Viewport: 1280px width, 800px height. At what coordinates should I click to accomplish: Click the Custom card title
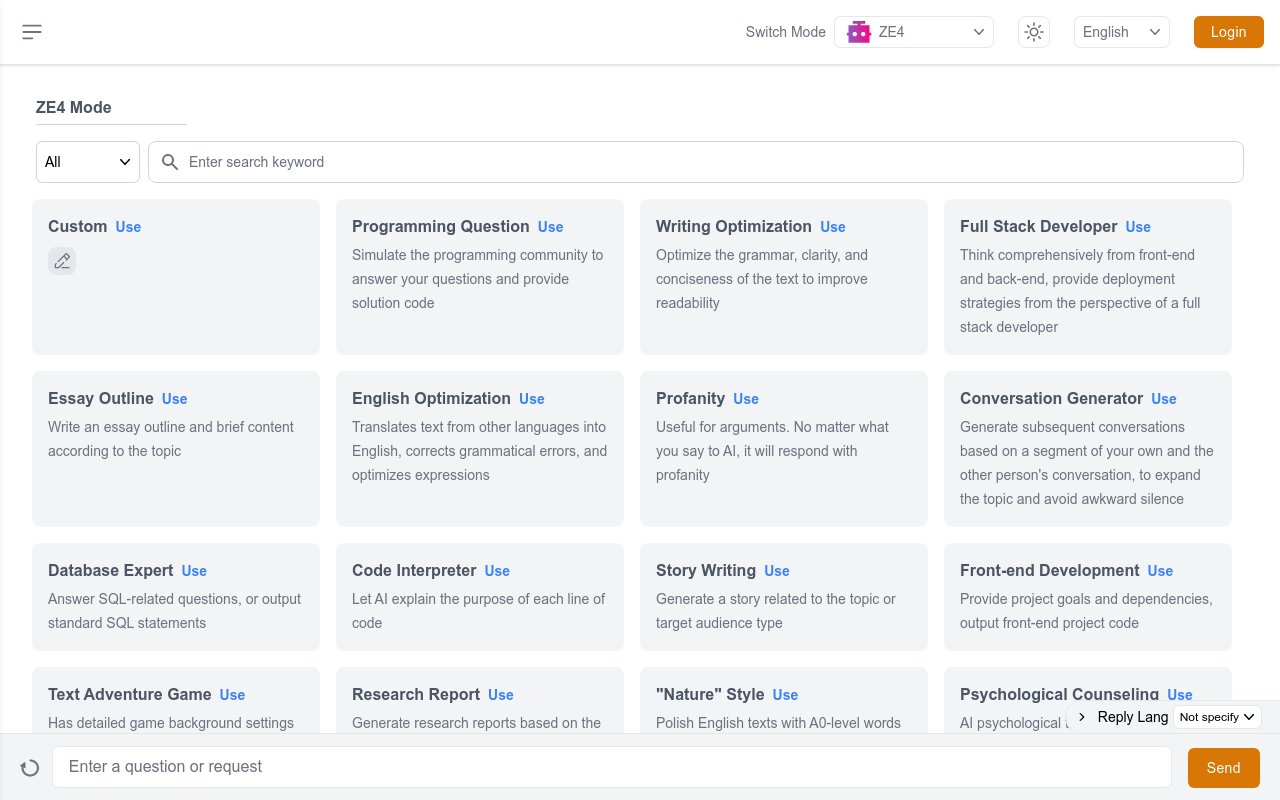78,226
